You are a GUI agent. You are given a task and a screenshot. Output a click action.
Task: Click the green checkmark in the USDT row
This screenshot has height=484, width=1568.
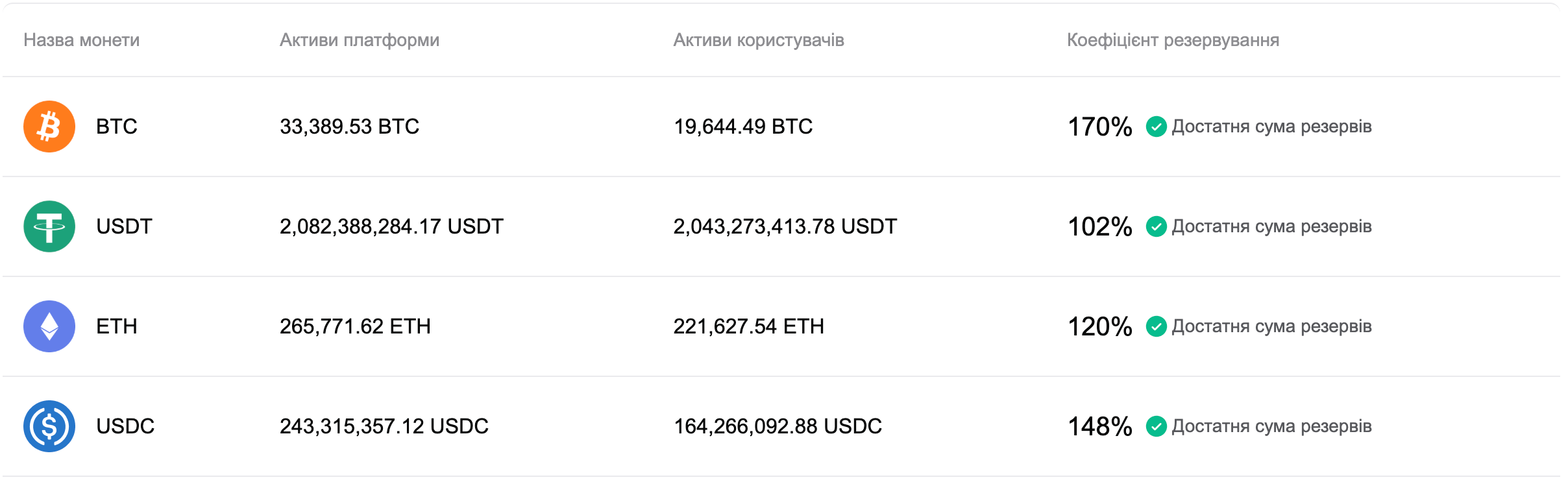1156,228
